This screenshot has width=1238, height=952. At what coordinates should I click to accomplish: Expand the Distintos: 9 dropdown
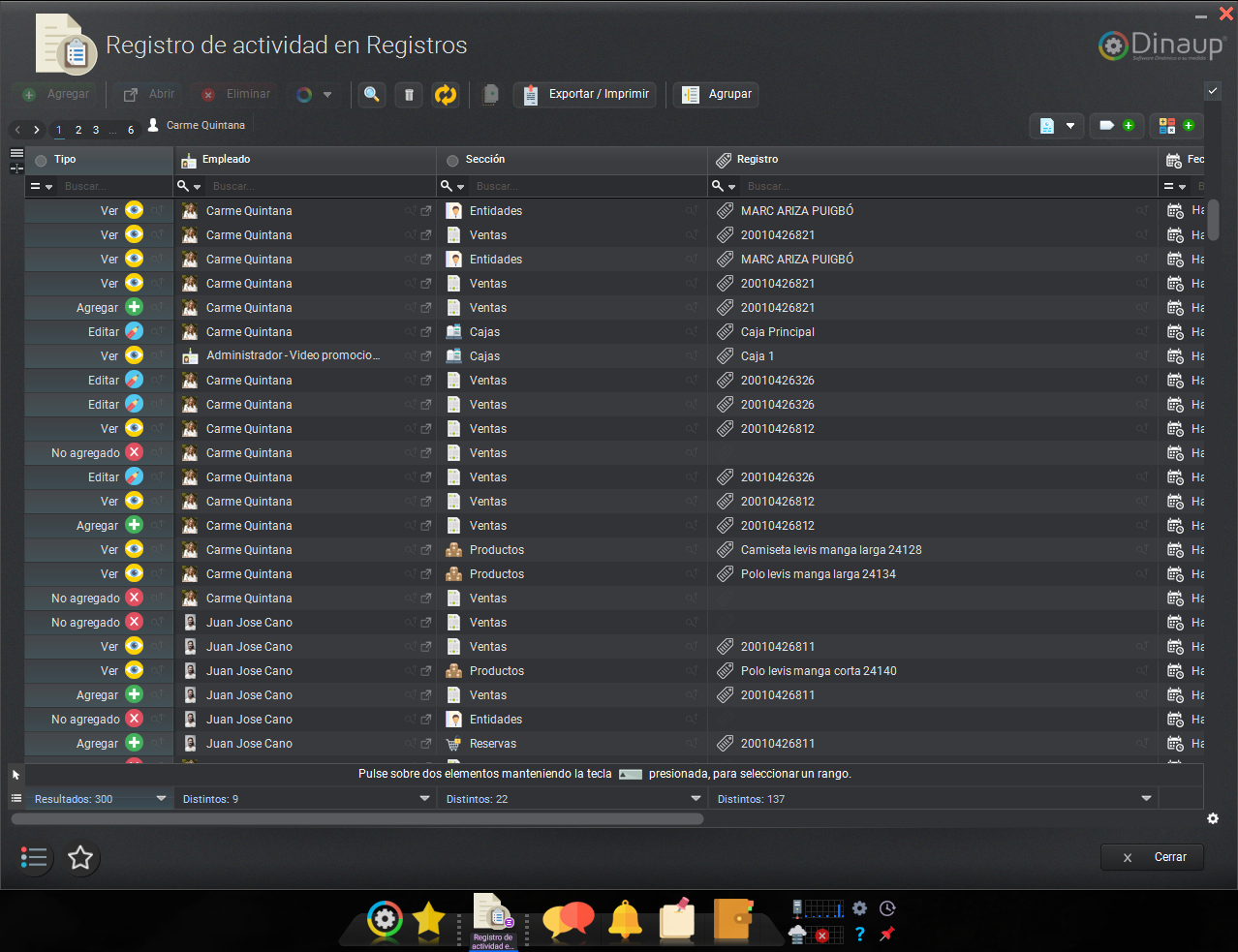point(424,798)
